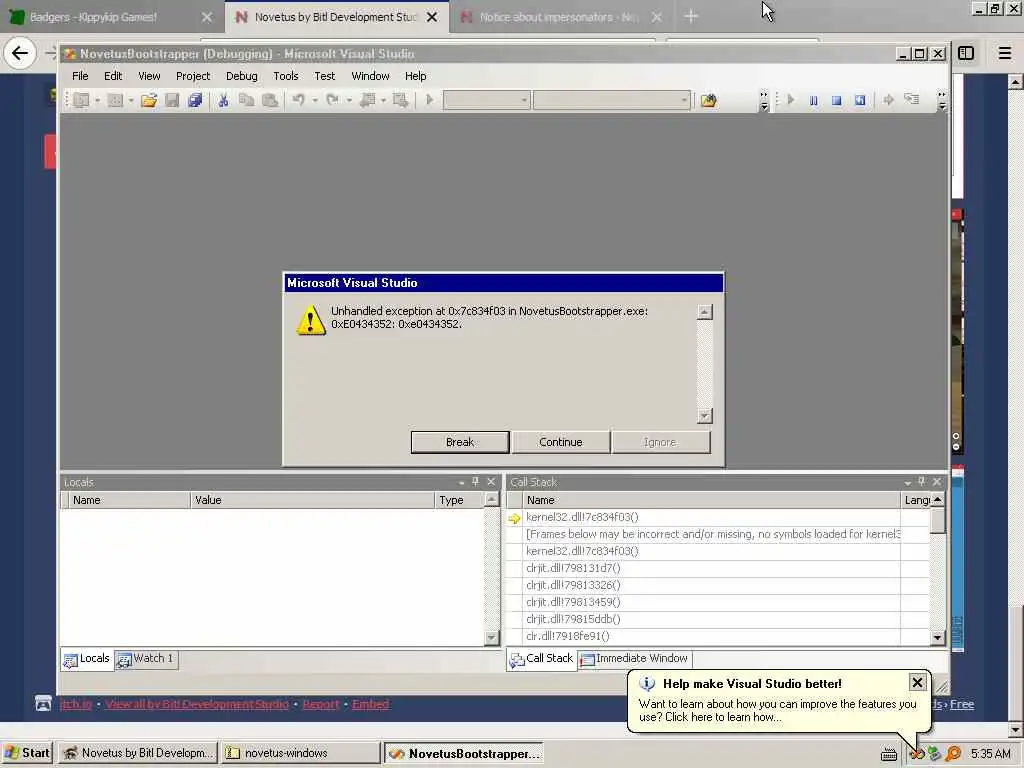Open the Project menu
The height and width of the screenshot is (768, 1024).
click(193, 76)
